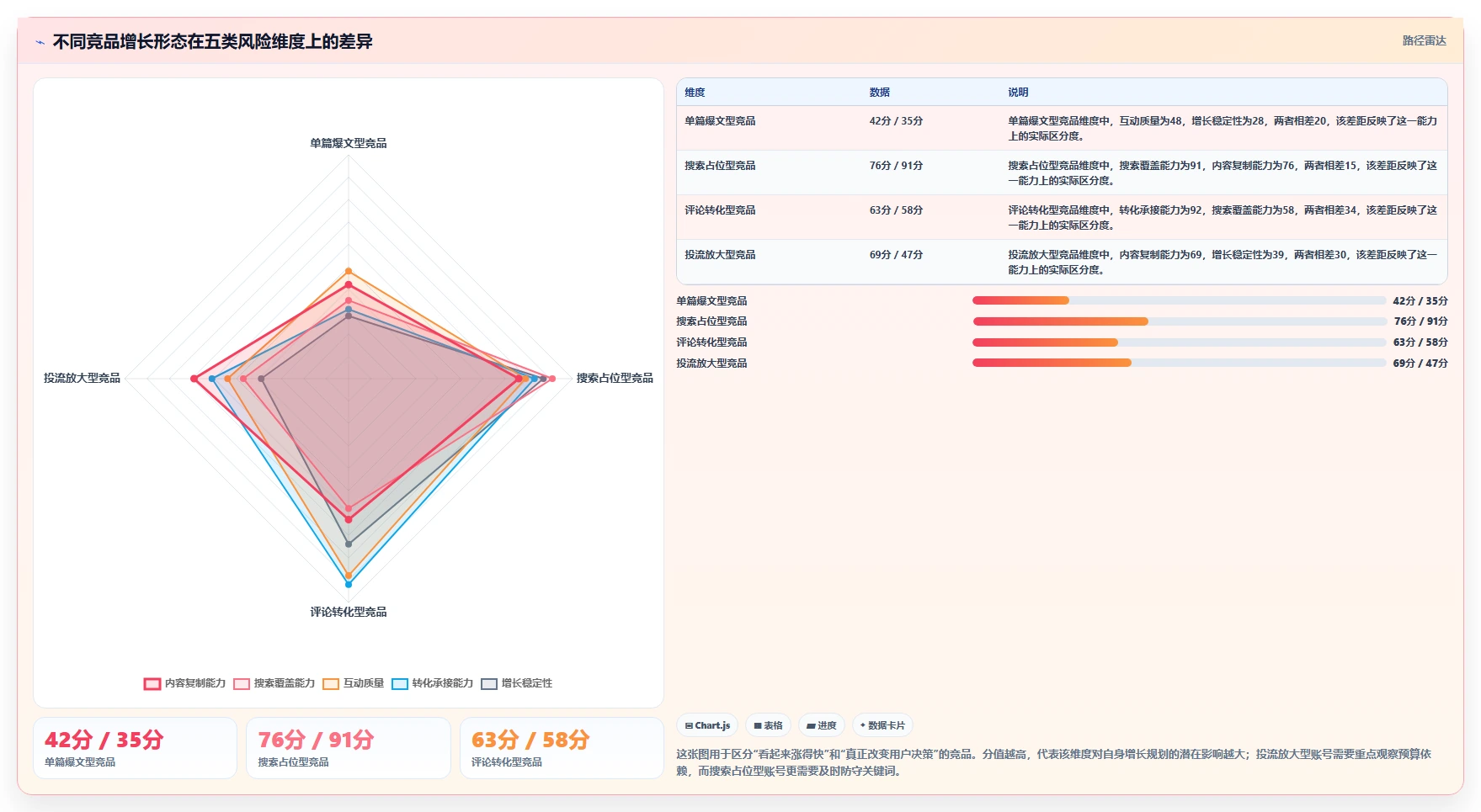This screenshot has height=812, width=1481.
Task: Click the 搜索占位型竞品 progress bar
Action: (x=1179, y=321)
